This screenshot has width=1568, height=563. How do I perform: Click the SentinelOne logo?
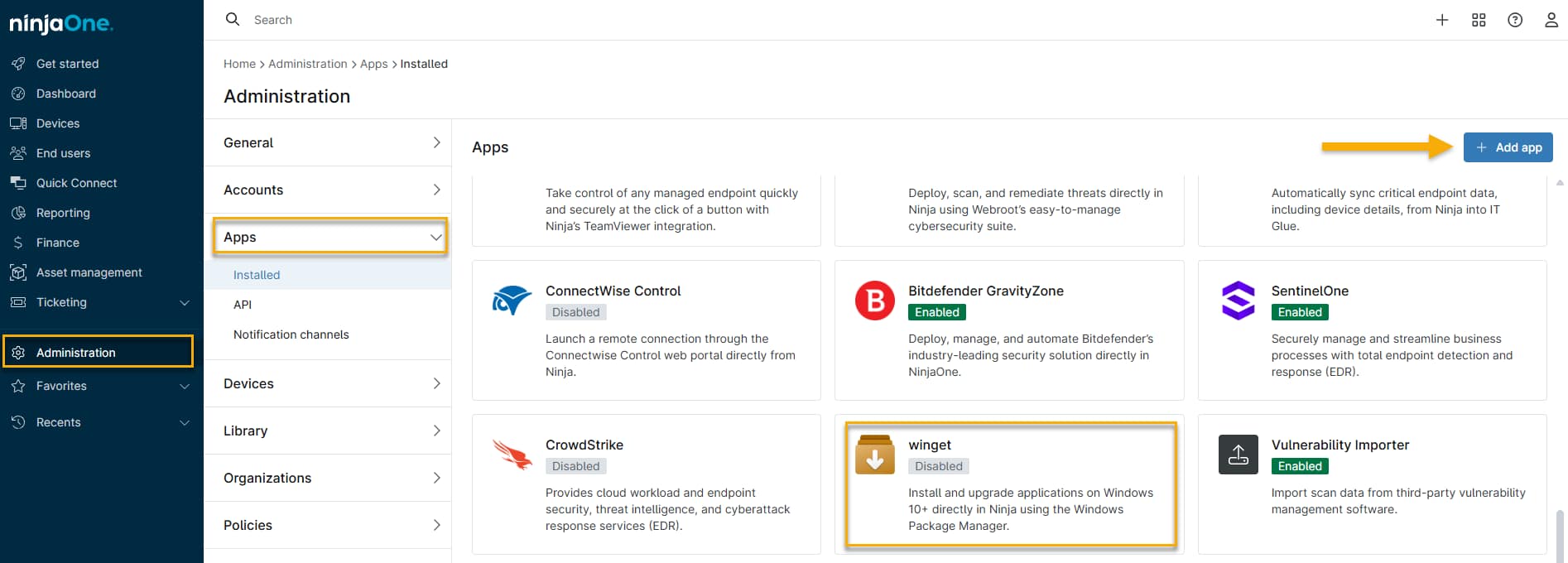tap(1238, 301)
